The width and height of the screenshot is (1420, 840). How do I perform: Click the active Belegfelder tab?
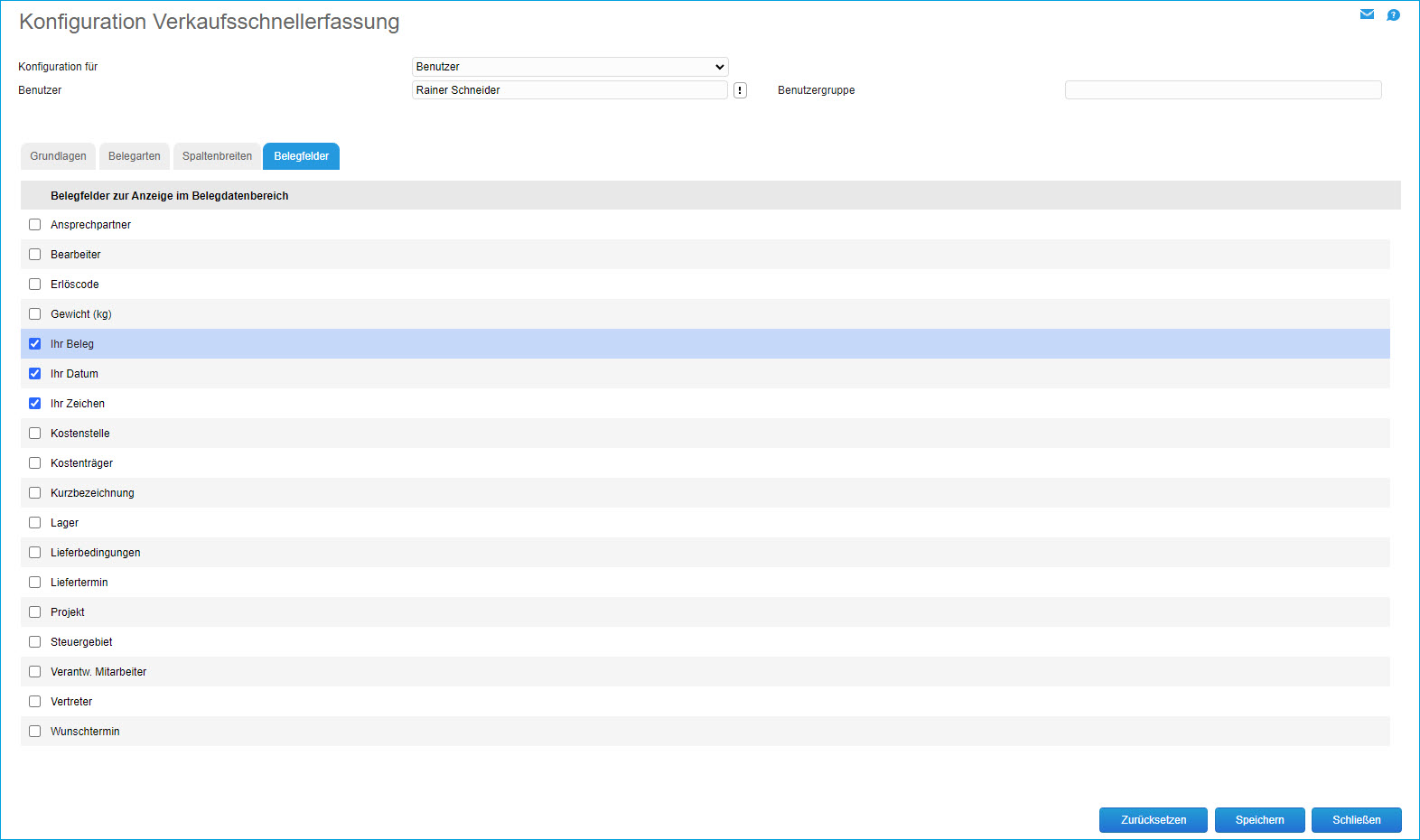point(301,156)
